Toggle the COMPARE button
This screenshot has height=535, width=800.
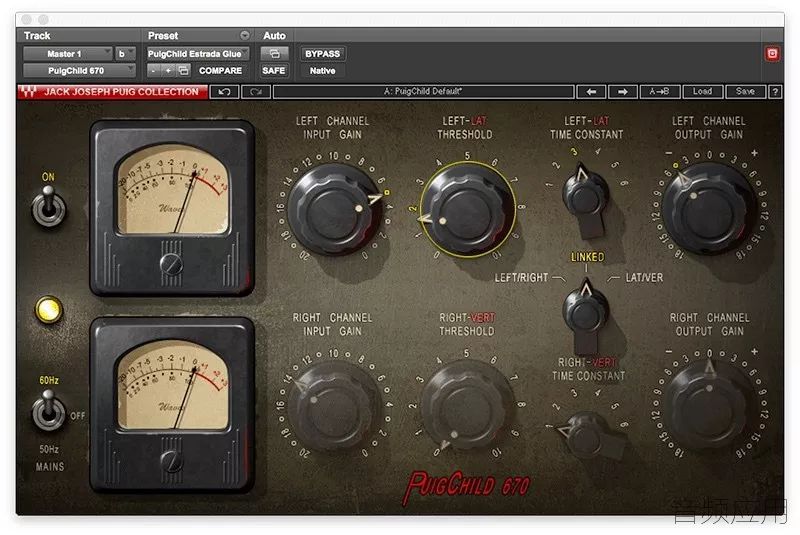[220, 70]
